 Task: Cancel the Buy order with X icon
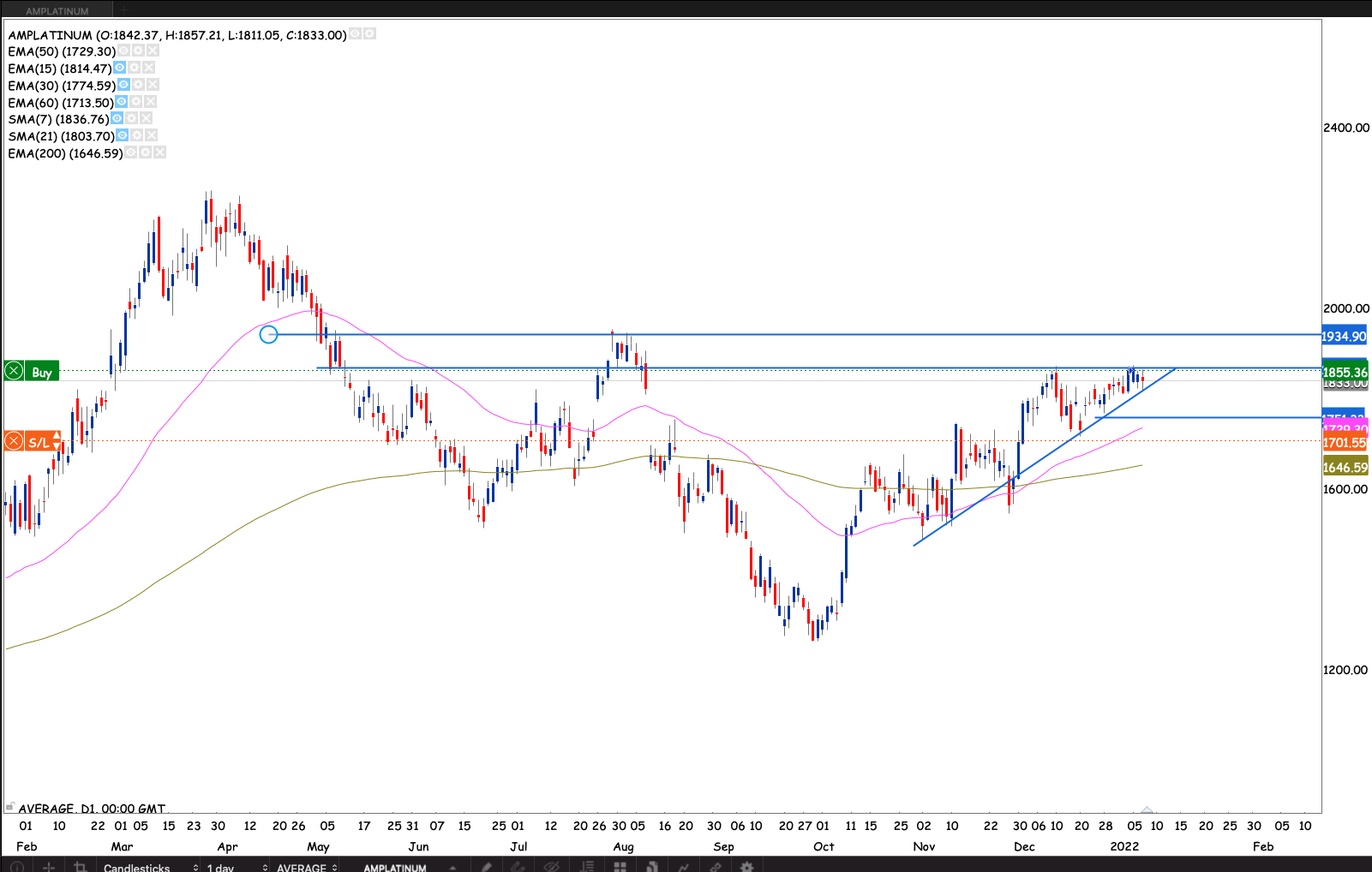[14, 371]
